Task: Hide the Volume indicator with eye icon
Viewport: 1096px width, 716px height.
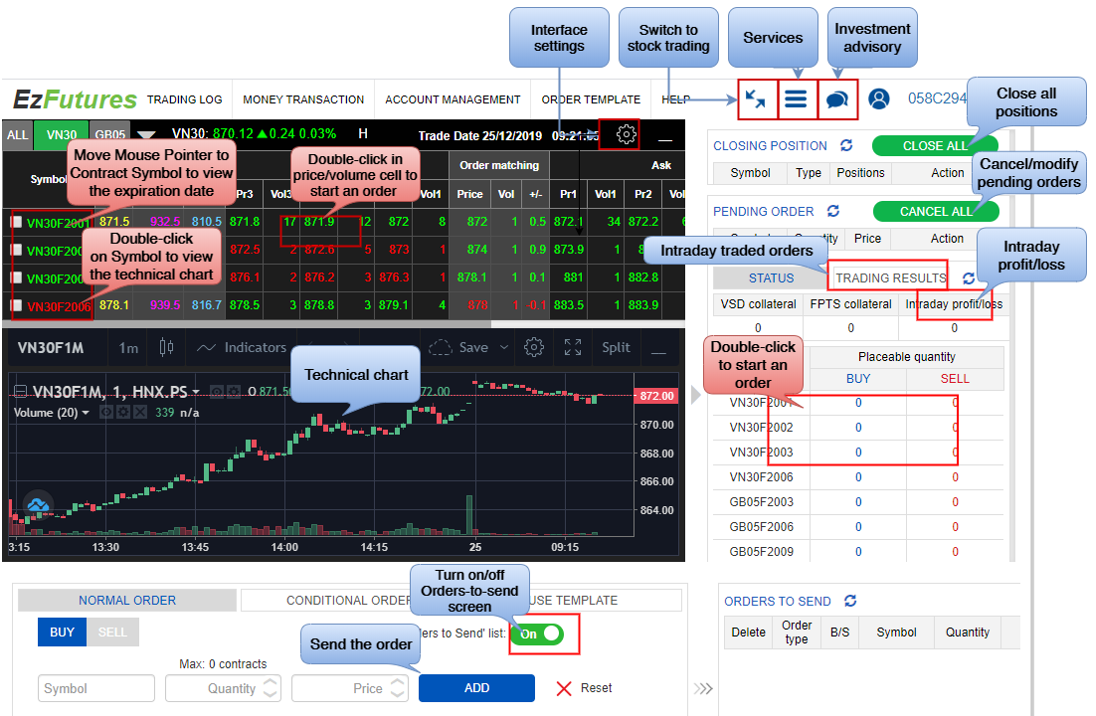Action: (x=106, y=413)
